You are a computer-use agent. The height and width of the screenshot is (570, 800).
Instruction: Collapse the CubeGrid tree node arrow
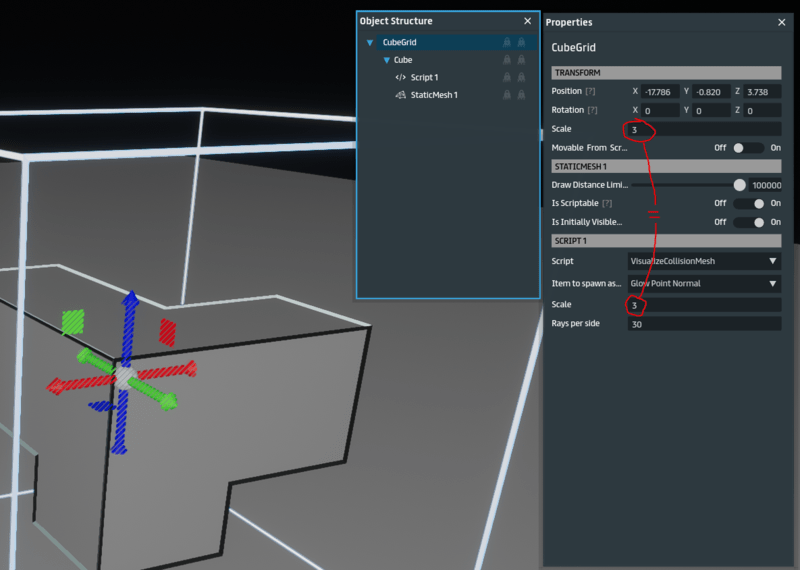click(x=370, y=43)
